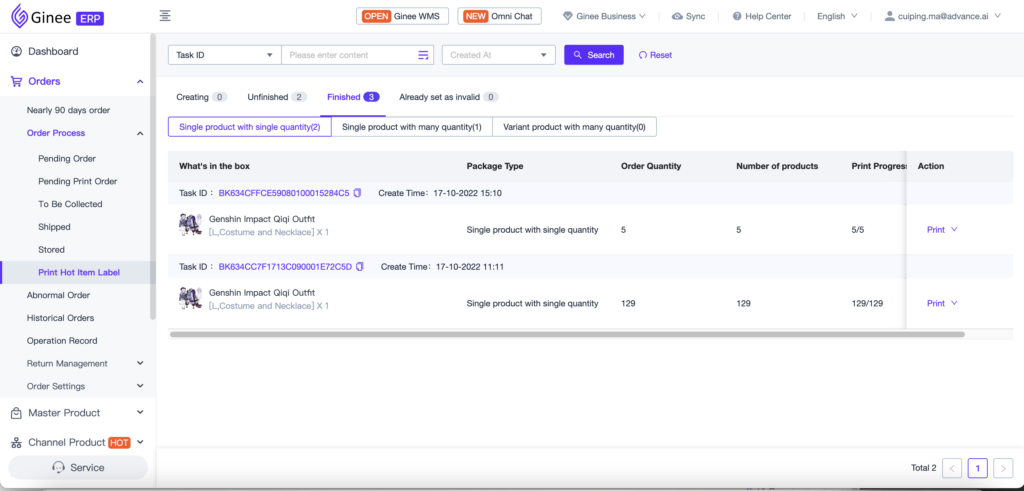Screen dimensions: 1024x491
Task: Open To Be Collected in sidebar
Action: [71, 204]
